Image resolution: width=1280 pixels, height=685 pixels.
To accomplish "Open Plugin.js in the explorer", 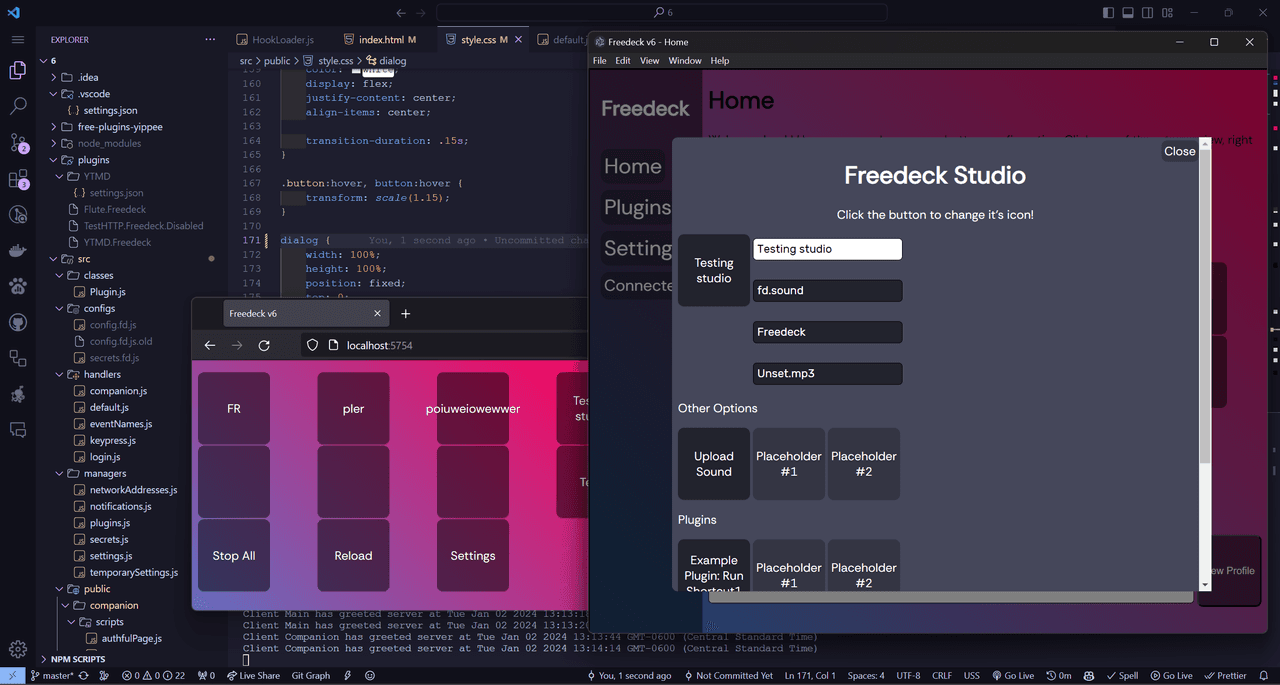I will click(108, 292).
